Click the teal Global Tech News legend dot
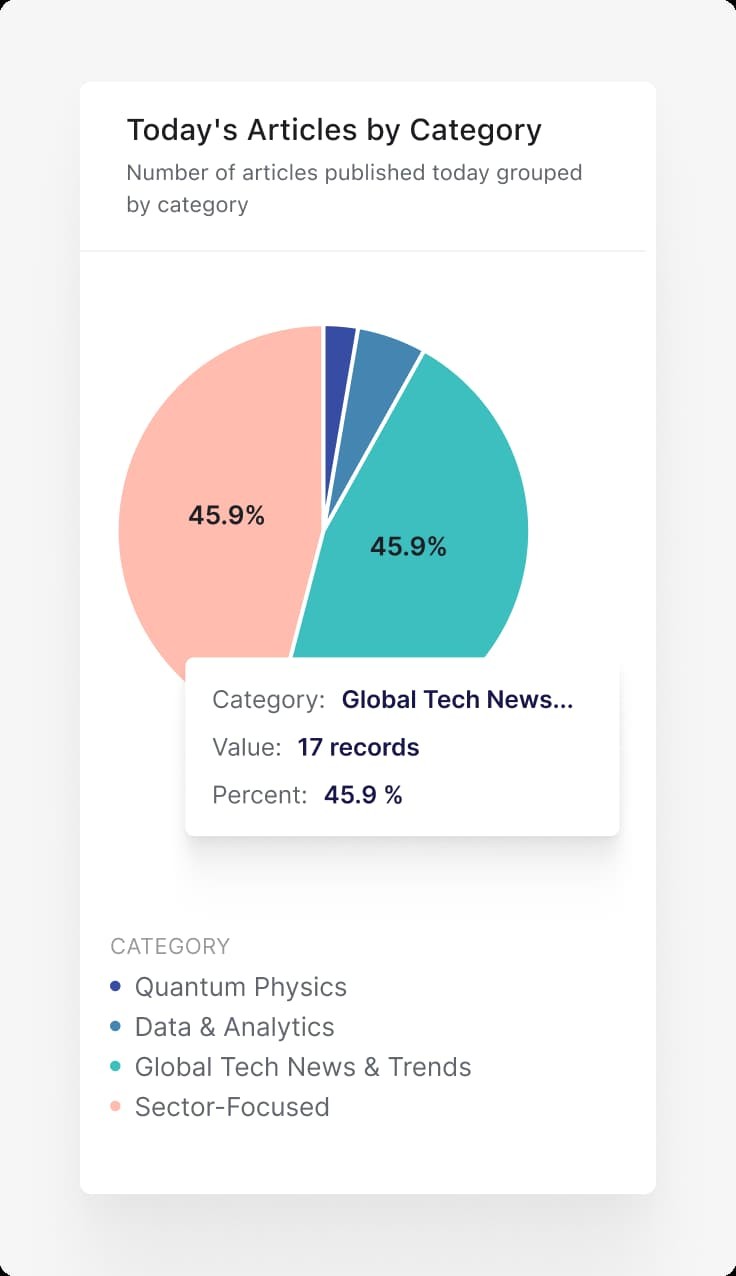 coord(115,1067)
